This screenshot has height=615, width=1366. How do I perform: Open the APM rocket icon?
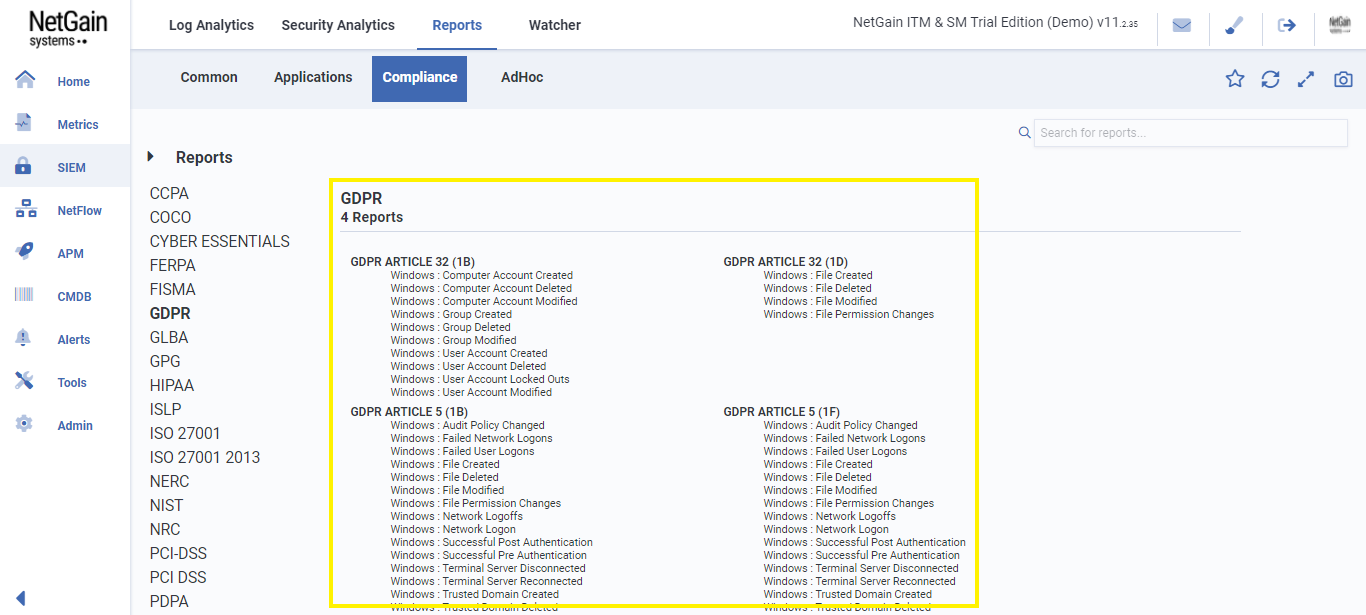[x=25, y=252]
